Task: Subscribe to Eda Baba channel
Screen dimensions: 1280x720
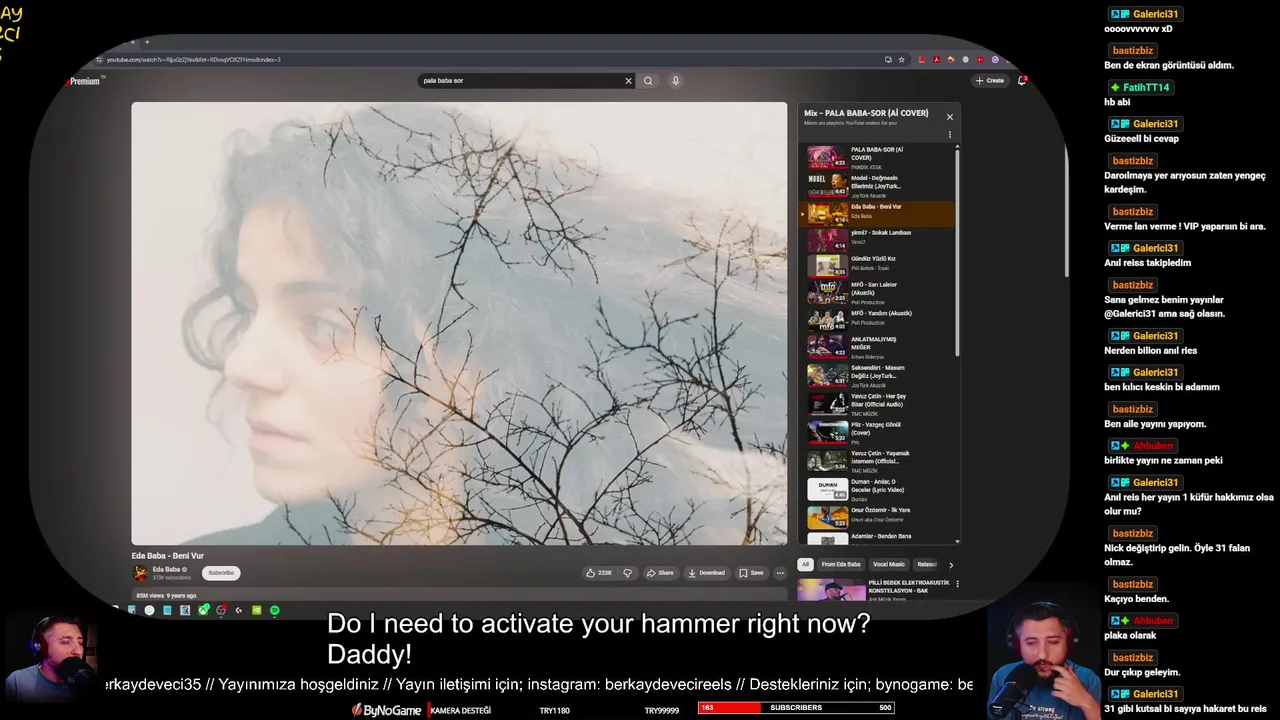Action: click(221, 573)
